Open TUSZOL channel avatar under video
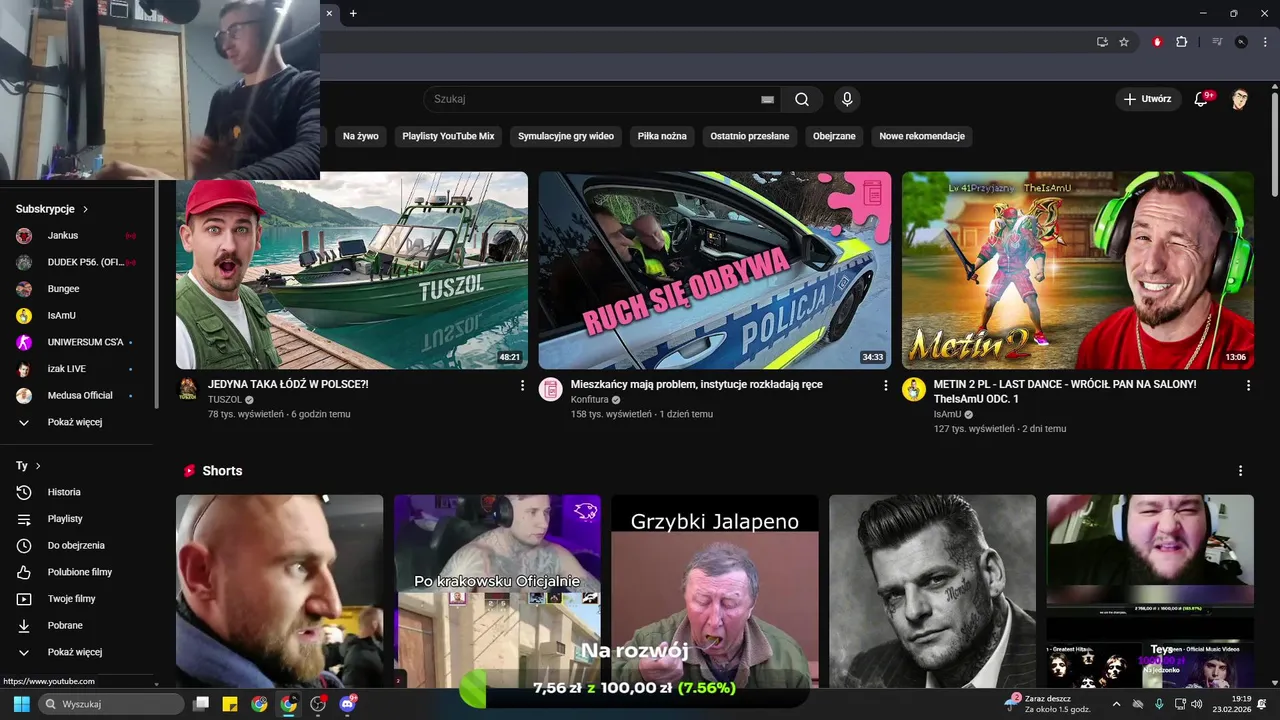This screenshot has height=720, width=1280. tap(188, 389)
